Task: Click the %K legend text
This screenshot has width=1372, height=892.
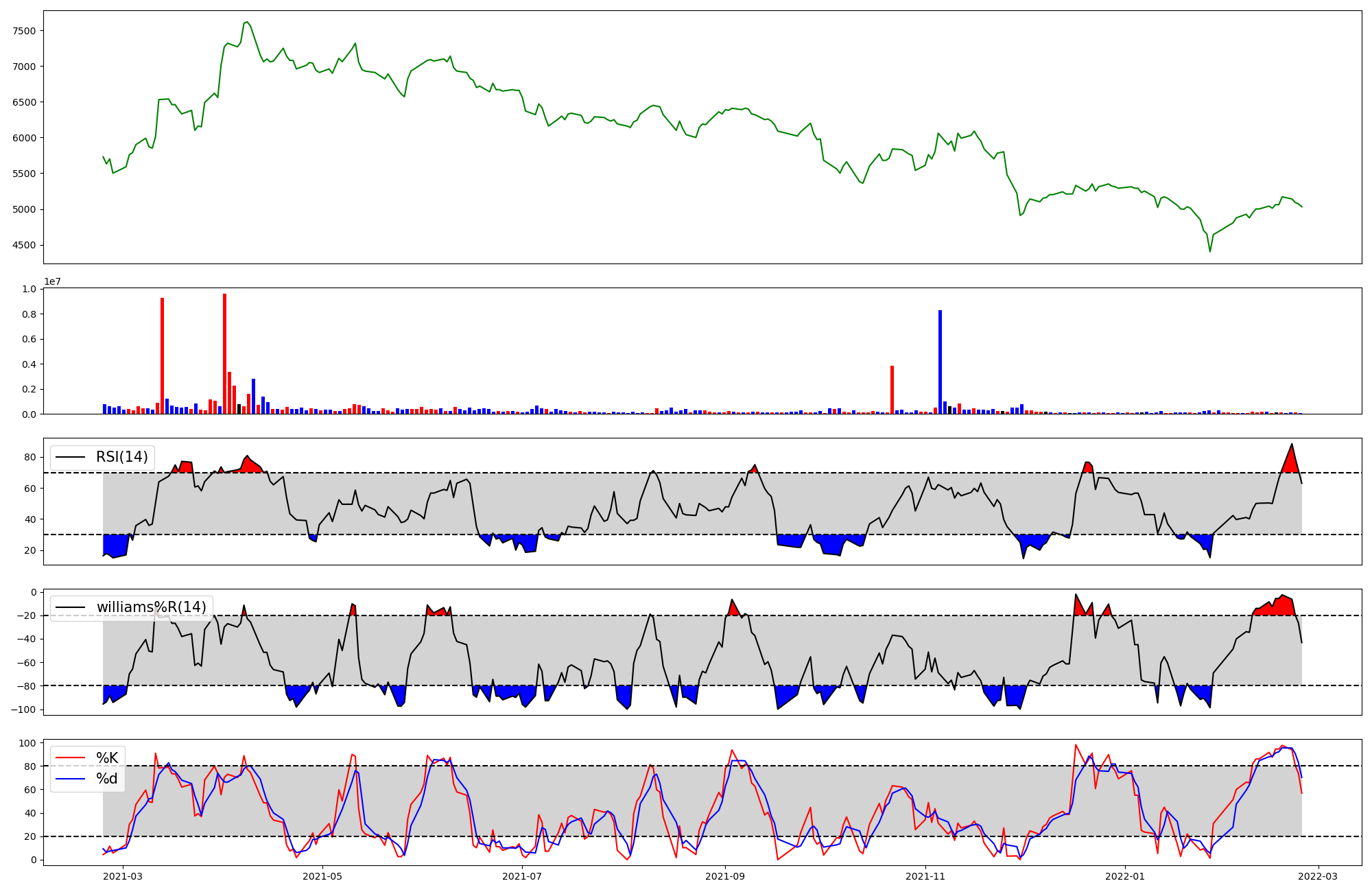Action: tap(107, 758)
